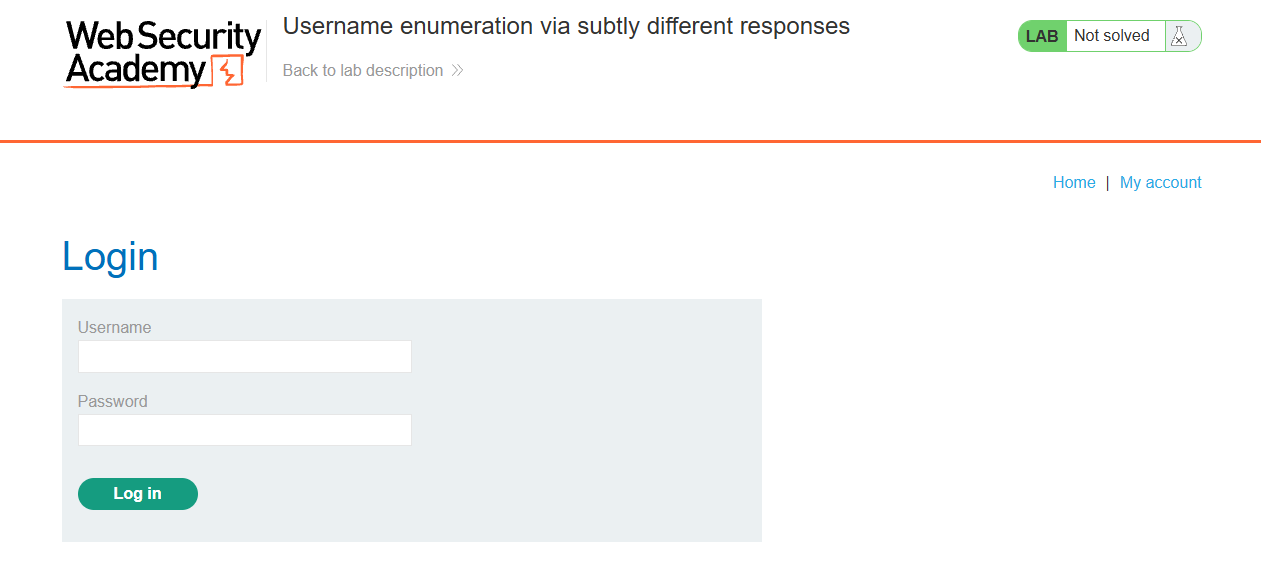This screenshot has width=1261, height=569.
Task: Click the Web Security Academy logo
Action: [x=163, y=54]
